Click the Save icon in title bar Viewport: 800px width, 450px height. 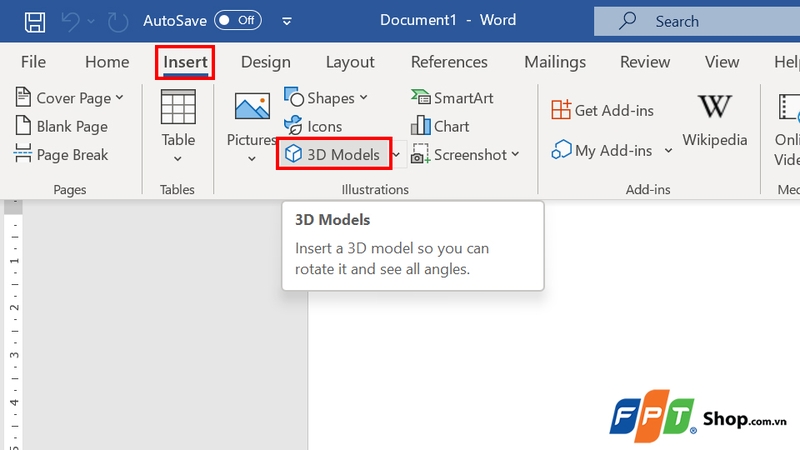34,20
